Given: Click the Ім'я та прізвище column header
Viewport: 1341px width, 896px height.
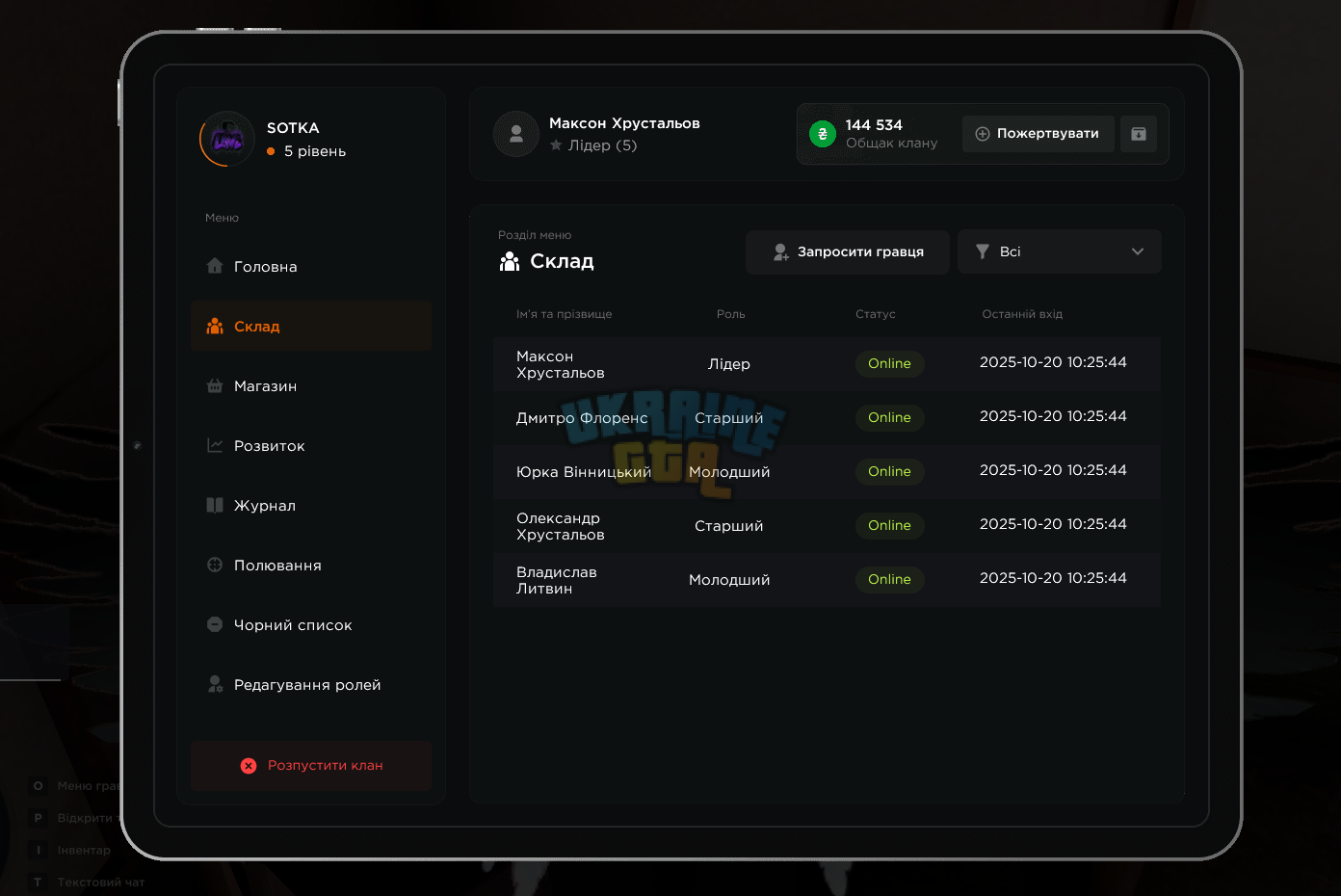Looking at the screenshot, I should coord(564,314).
